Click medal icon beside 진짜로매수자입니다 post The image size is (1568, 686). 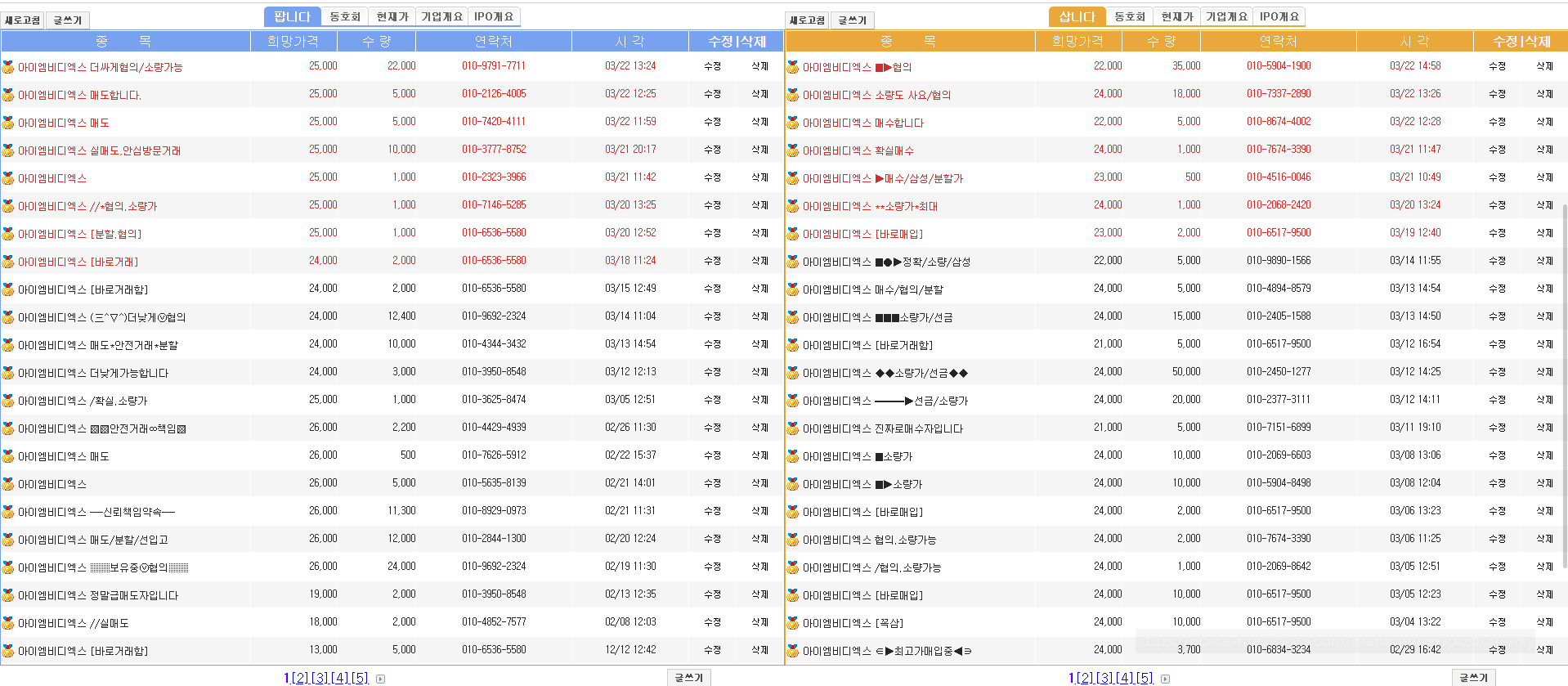(793, 428)
